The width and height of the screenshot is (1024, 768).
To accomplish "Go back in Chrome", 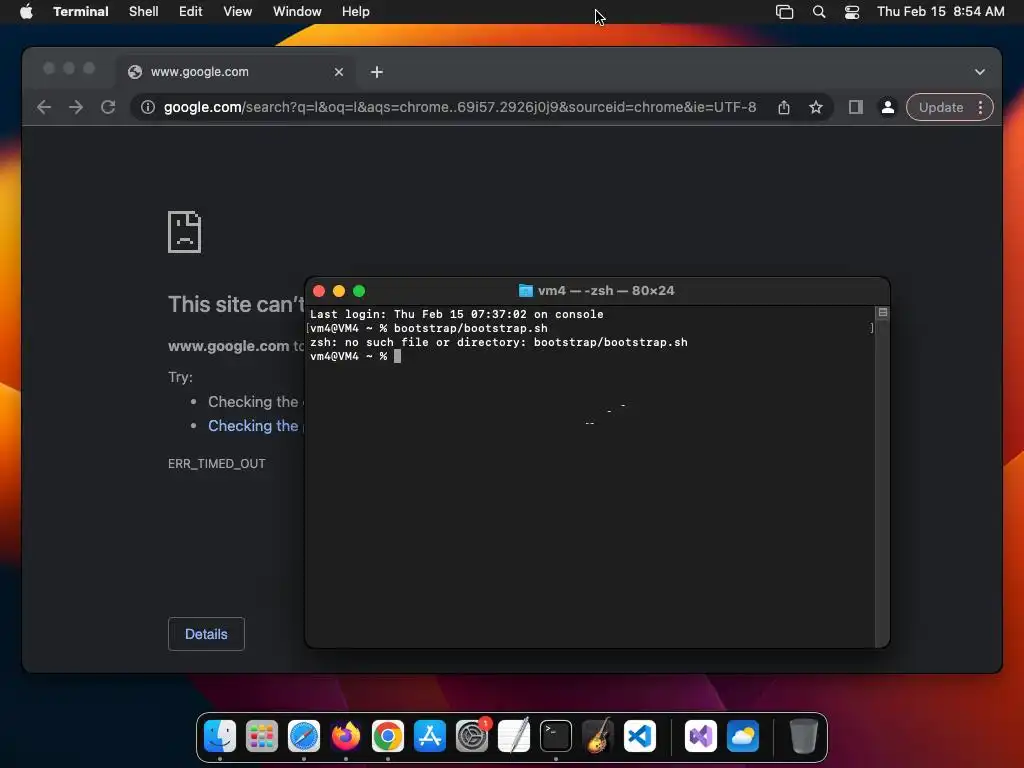I will coord(44,107).
